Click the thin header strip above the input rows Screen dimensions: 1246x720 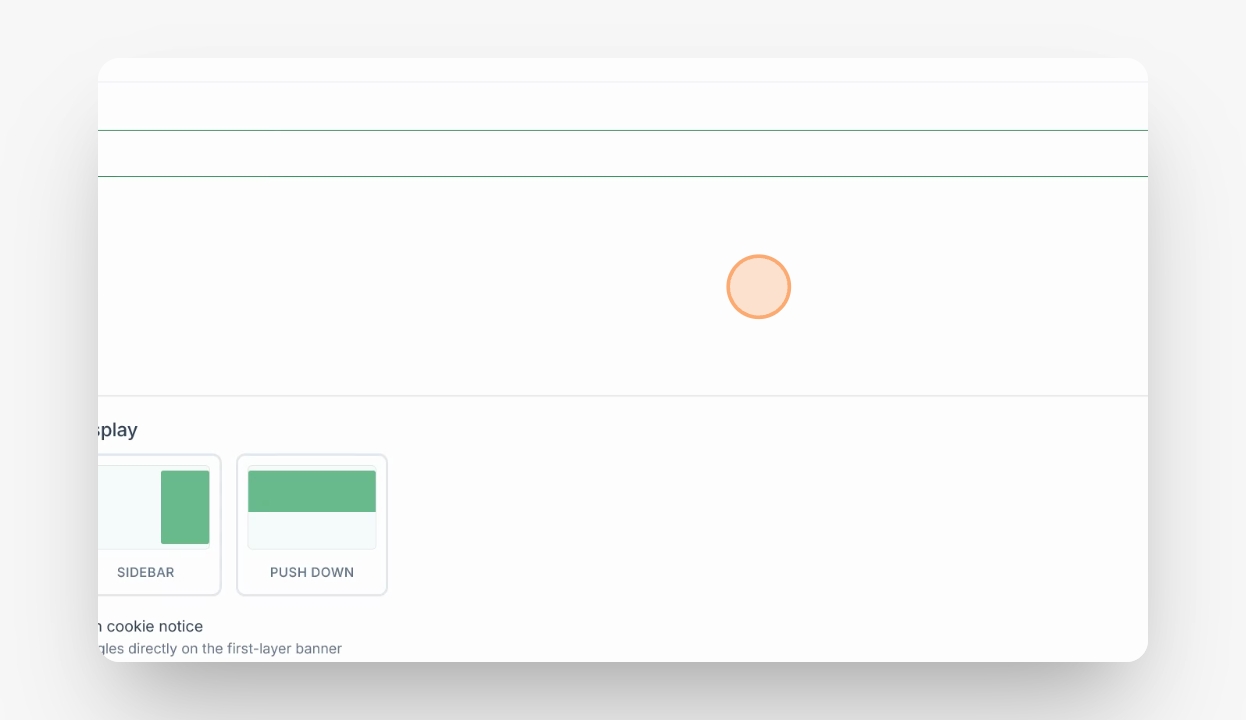pos(623,70)
